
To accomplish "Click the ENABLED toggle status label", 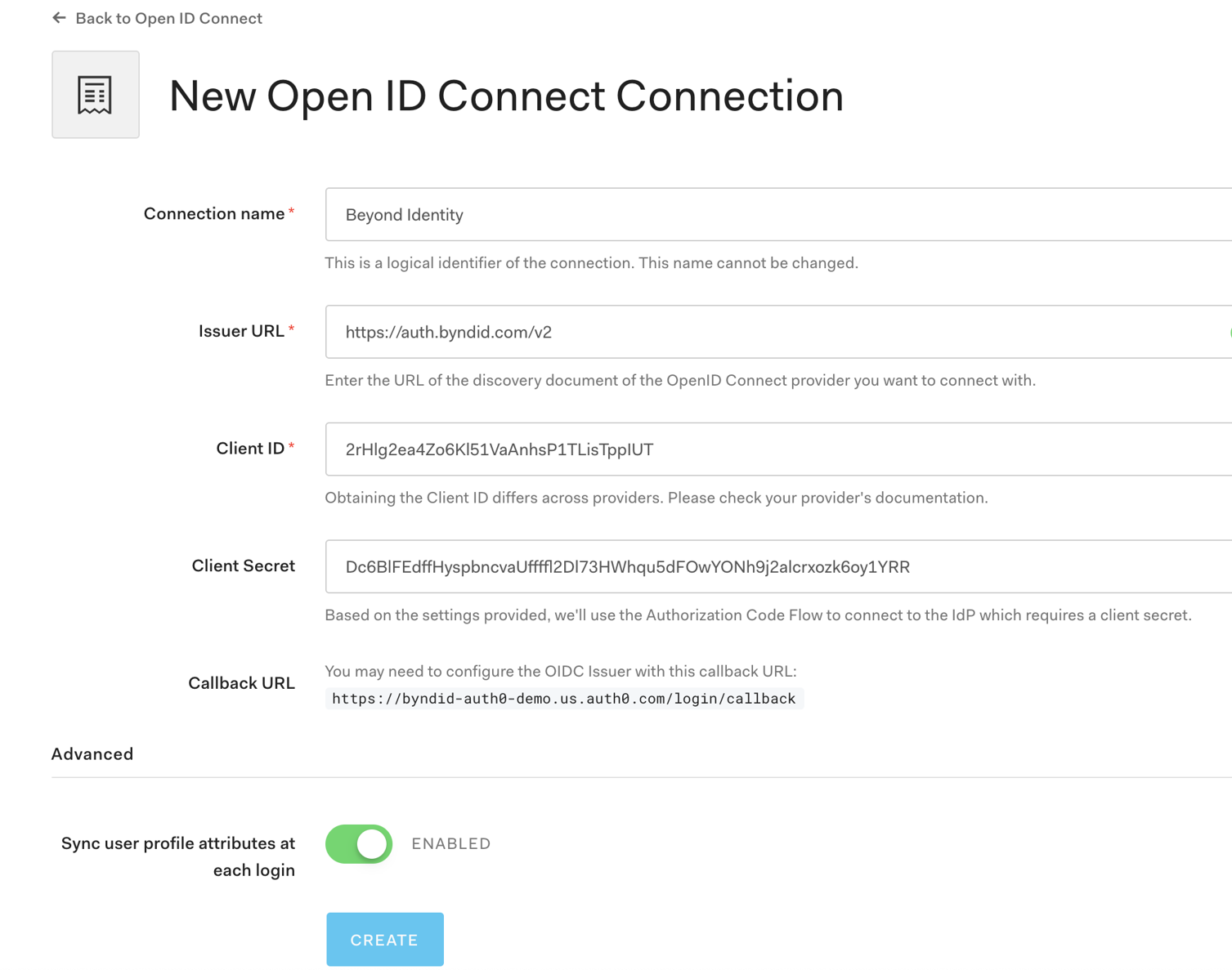I will coord(450,844).
